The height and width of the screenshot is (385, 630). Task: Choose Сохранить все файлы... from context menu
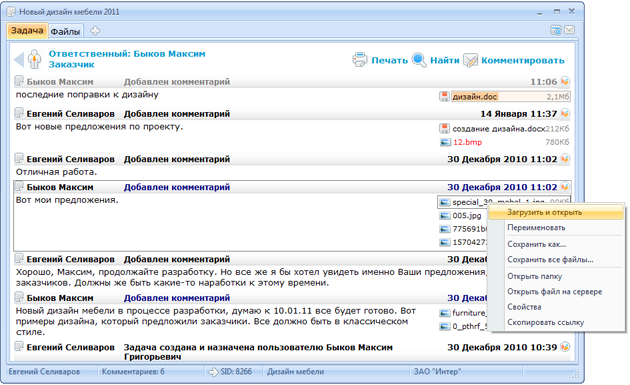point(556,260)
